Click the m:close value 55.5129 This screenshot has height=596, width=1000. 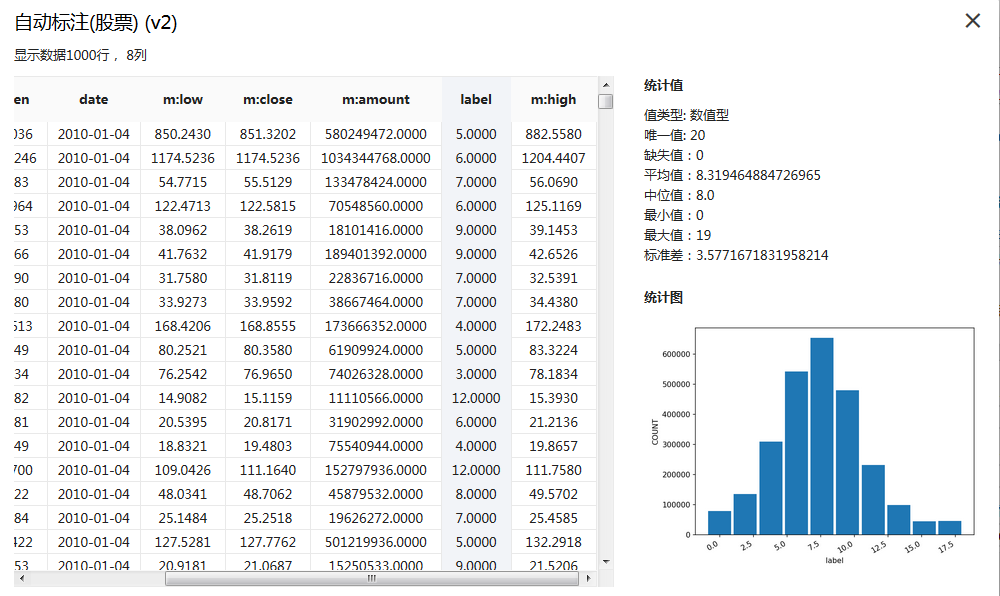(268, 182)
